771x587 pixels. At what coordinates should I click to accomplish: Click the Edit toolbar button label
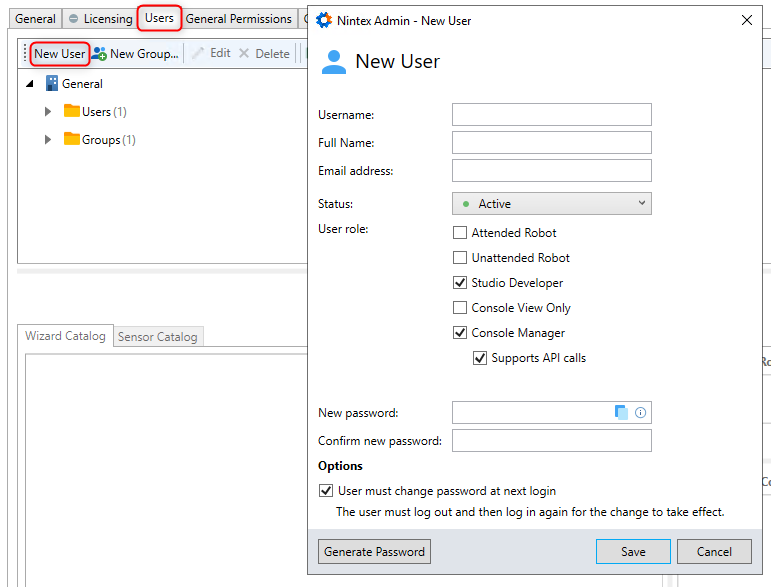tap(220, 53)
